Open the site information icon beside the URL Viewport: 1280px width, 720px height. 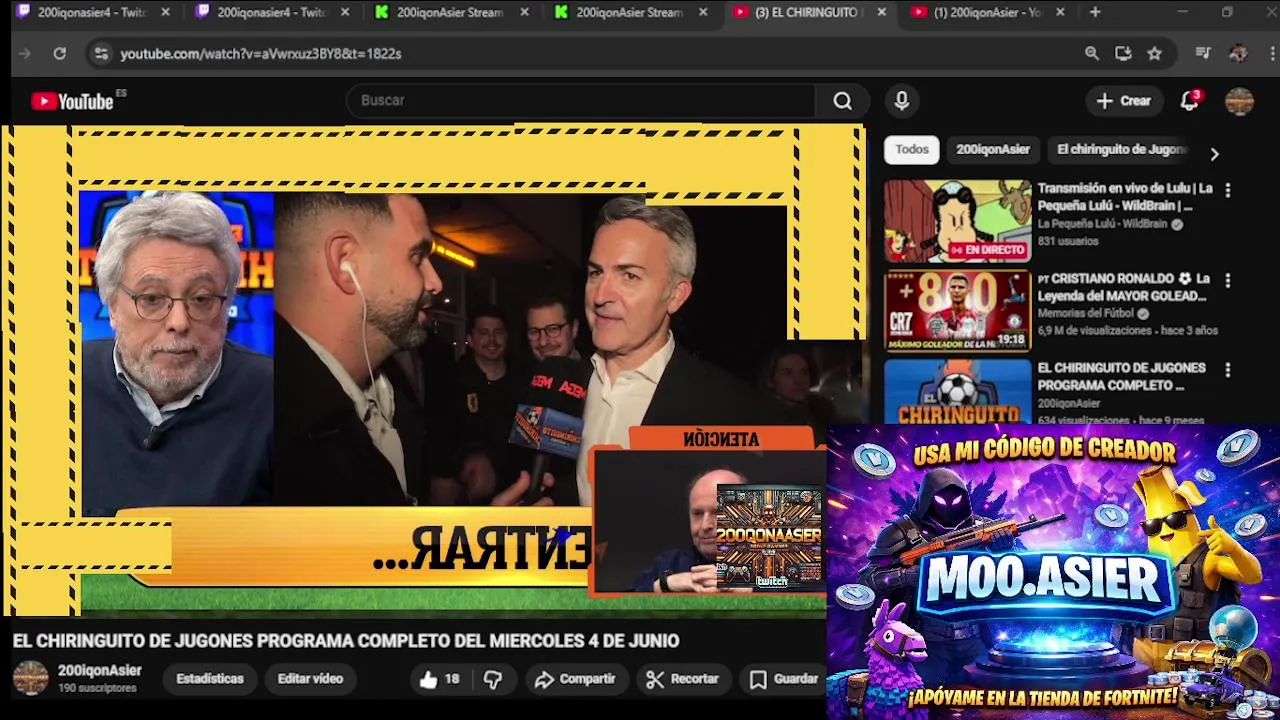[101, 54]
